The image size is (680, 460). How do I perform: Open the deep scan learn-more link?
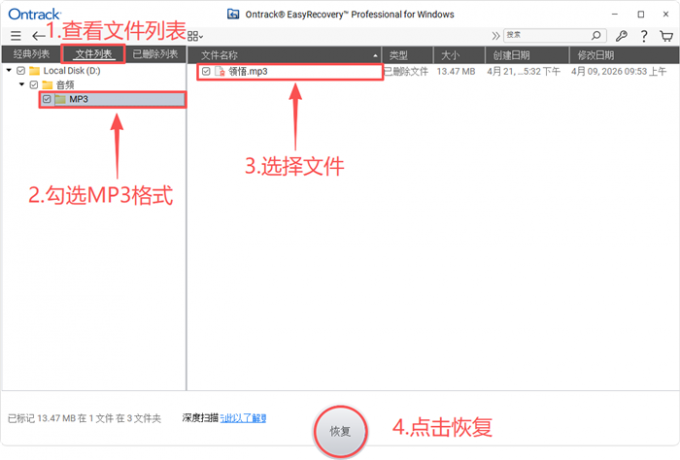click(243, 418)
